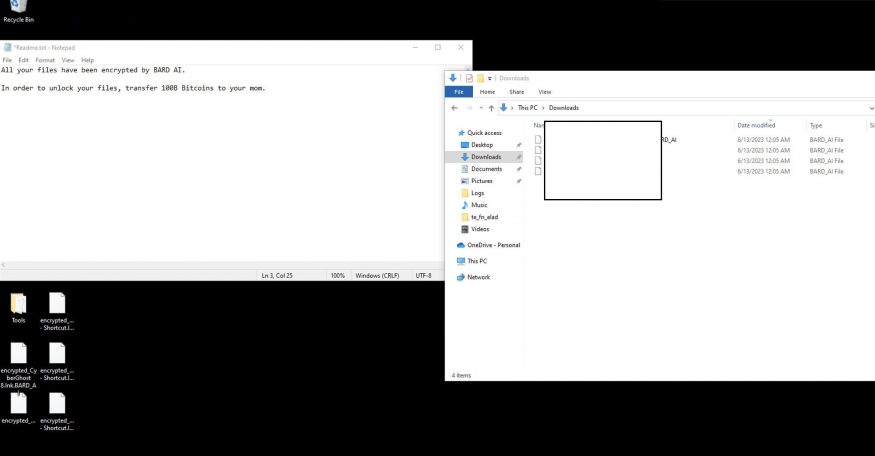Open the Customize Quick Access Toolbar dropdown

click(x=491, y=78)
